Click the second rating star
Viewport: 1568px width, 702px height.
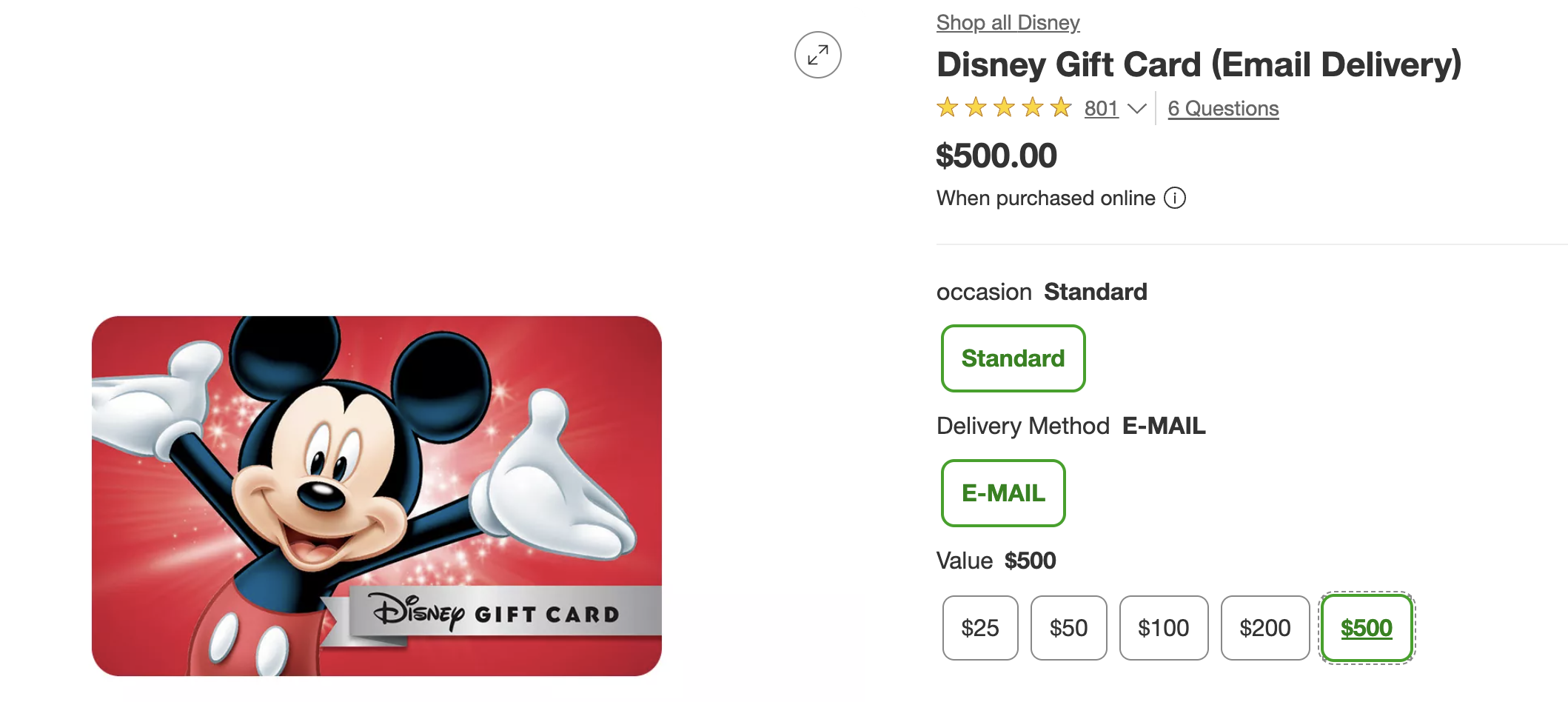976,108
